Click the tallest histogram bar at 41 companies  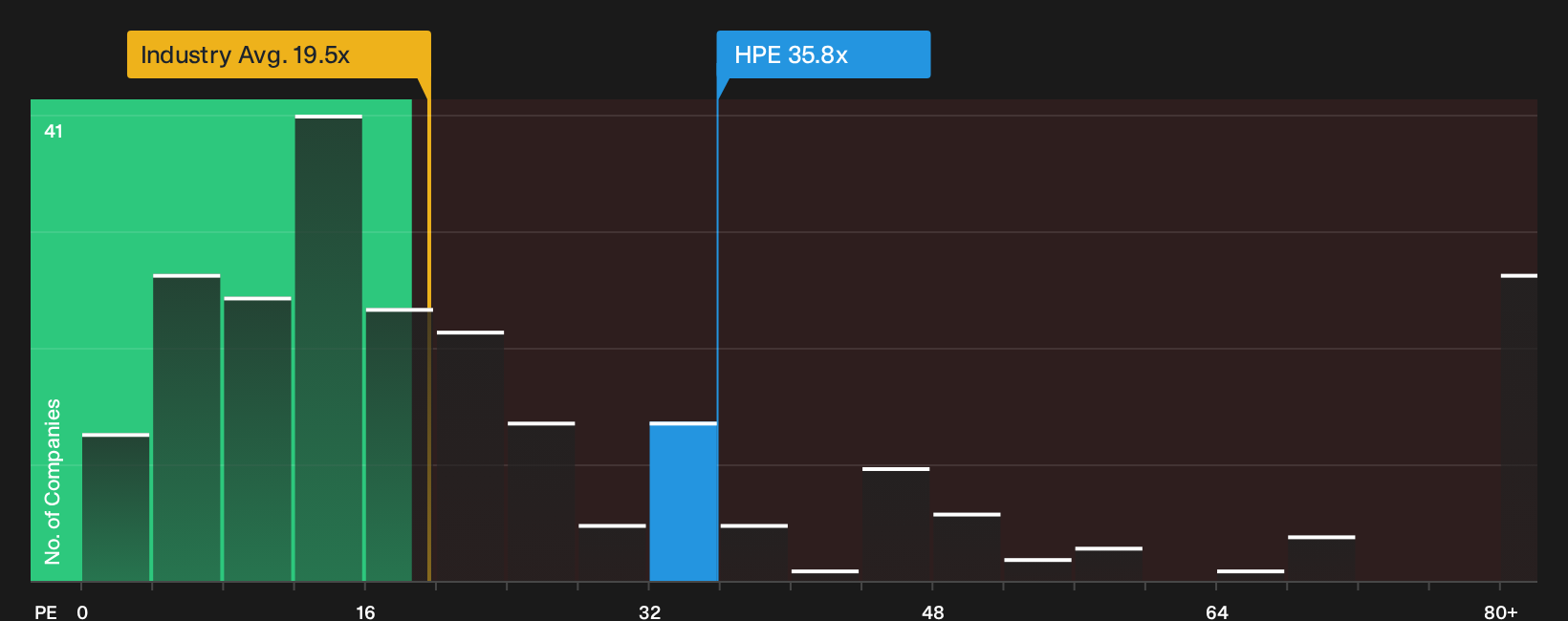(x=329, y=348)
